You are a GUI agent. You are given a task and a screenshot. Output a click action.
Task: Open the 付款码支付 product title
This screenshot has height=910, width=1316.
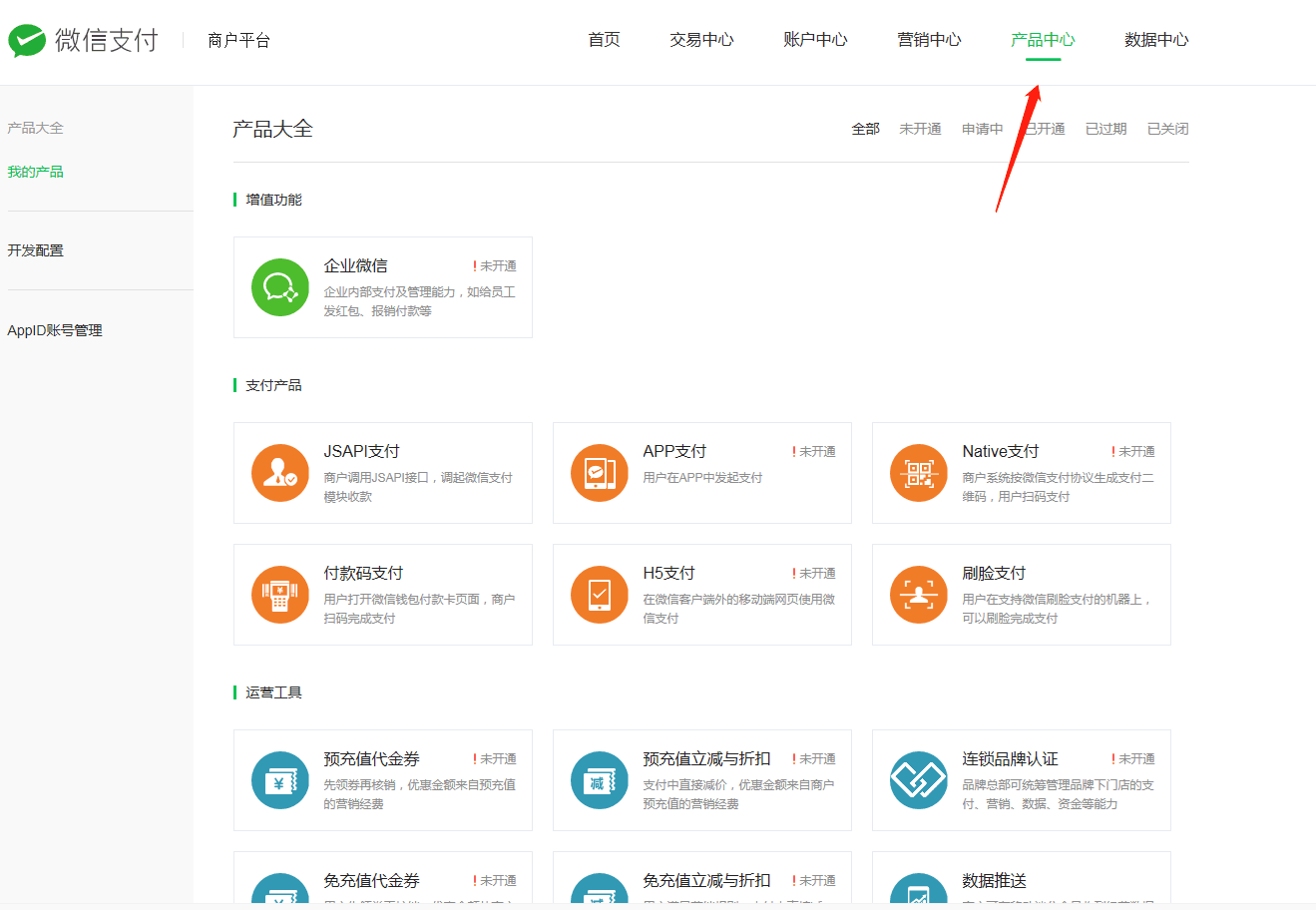click(363, 573)
